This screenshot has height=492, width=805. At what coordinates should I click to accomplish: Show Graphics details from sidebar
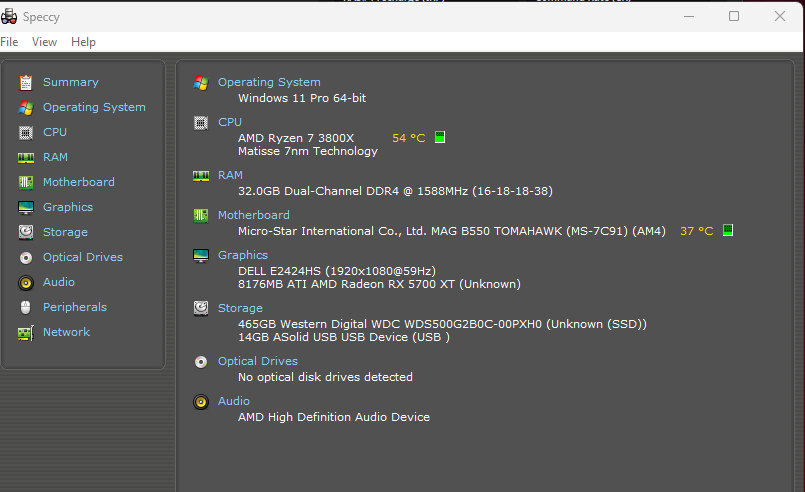point(68,207)
